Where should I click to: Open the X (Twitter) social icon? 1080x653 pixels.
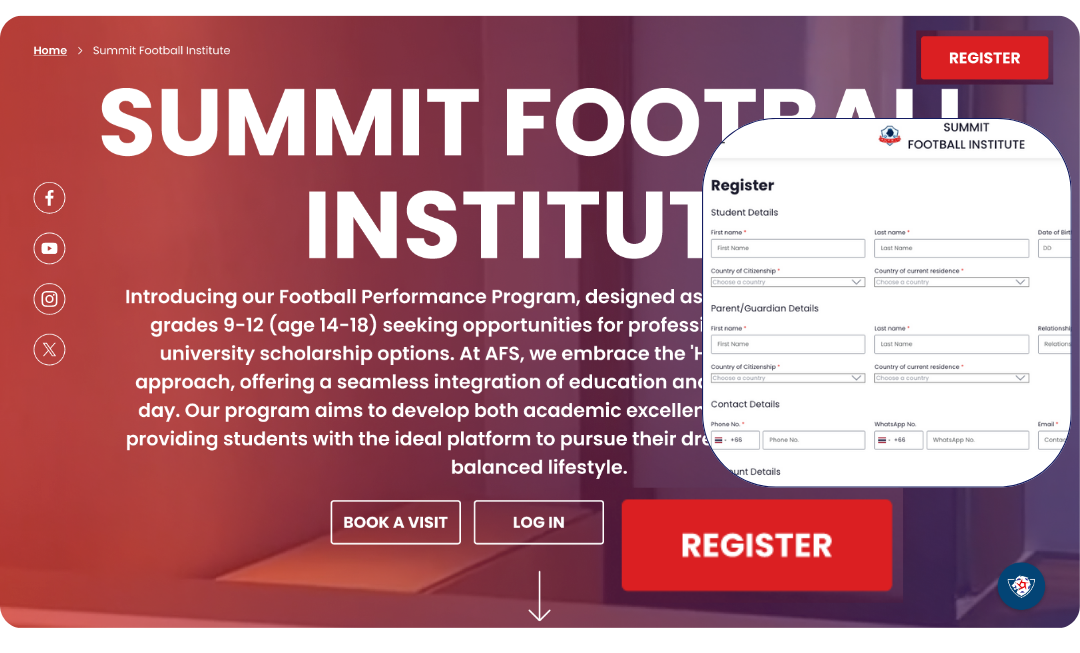(49, 348)
